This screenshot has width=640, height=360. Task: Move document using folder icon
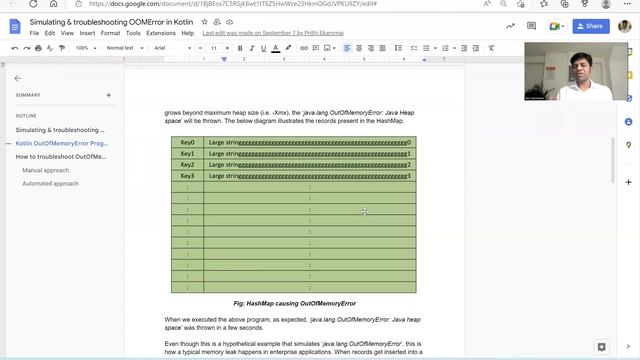217,22
